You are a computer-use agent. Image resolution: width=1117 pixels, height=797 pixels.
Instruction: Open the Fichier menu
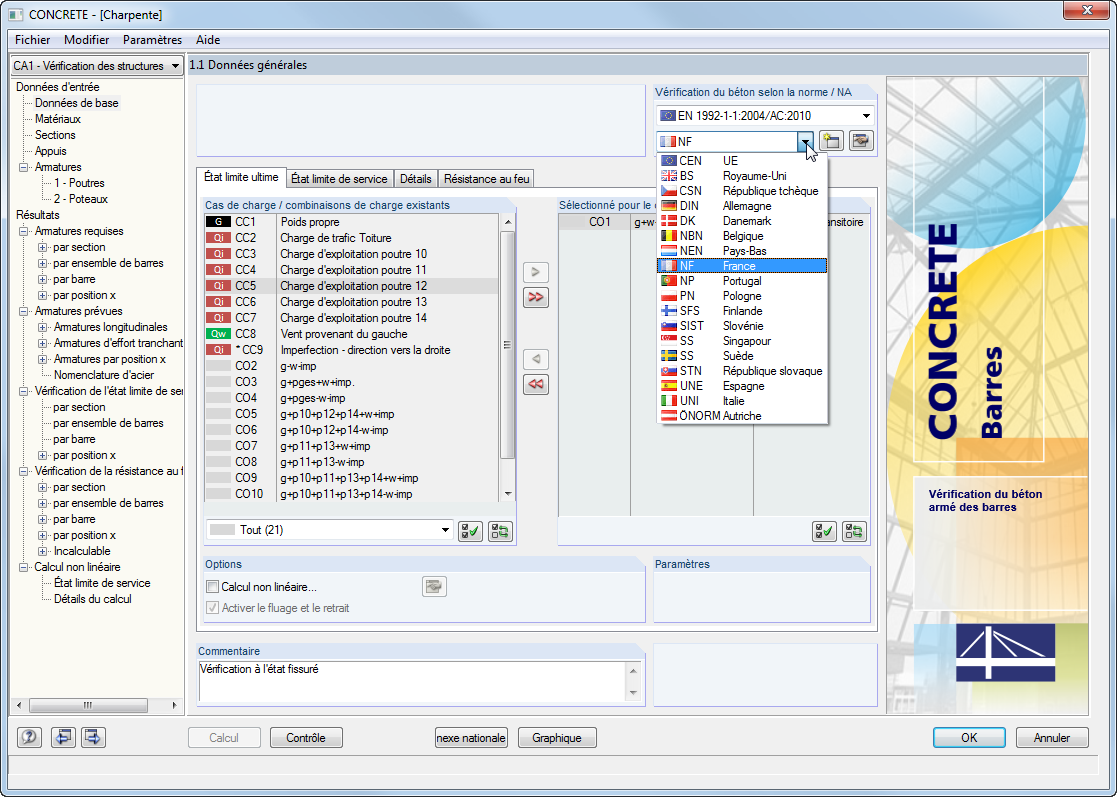[33, 40]
